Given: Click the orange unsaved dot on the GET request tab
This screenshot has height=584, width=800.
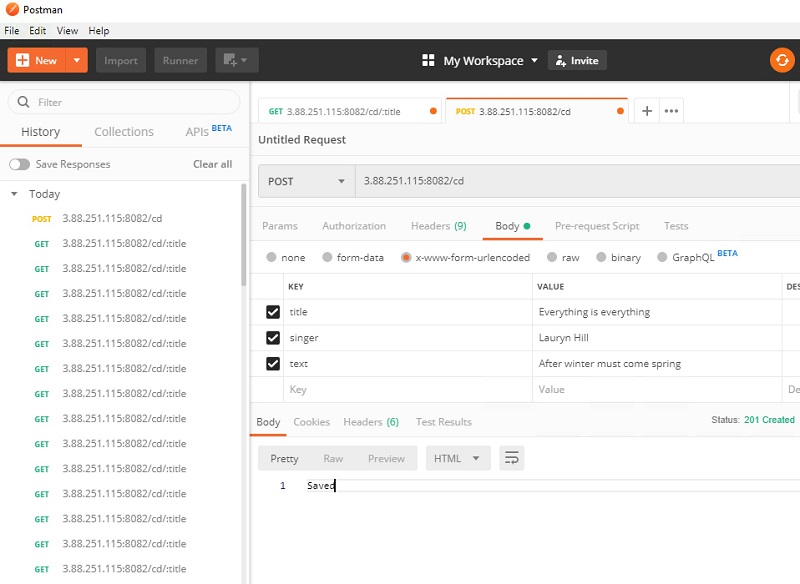Looking at the screenshot, I should coord(433,111).
